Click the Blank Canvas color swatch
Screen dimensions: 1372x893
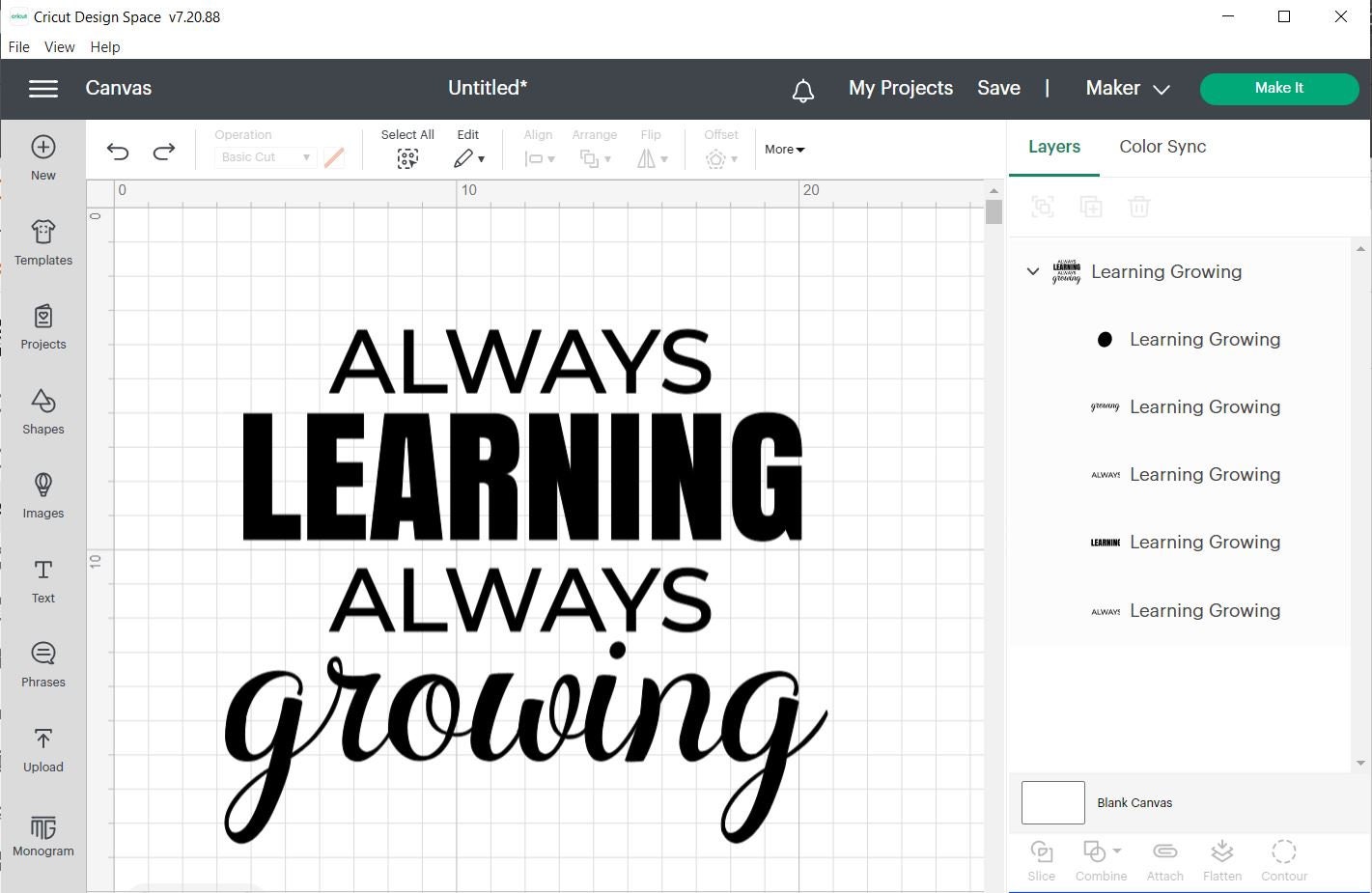tap(1051, 802)
